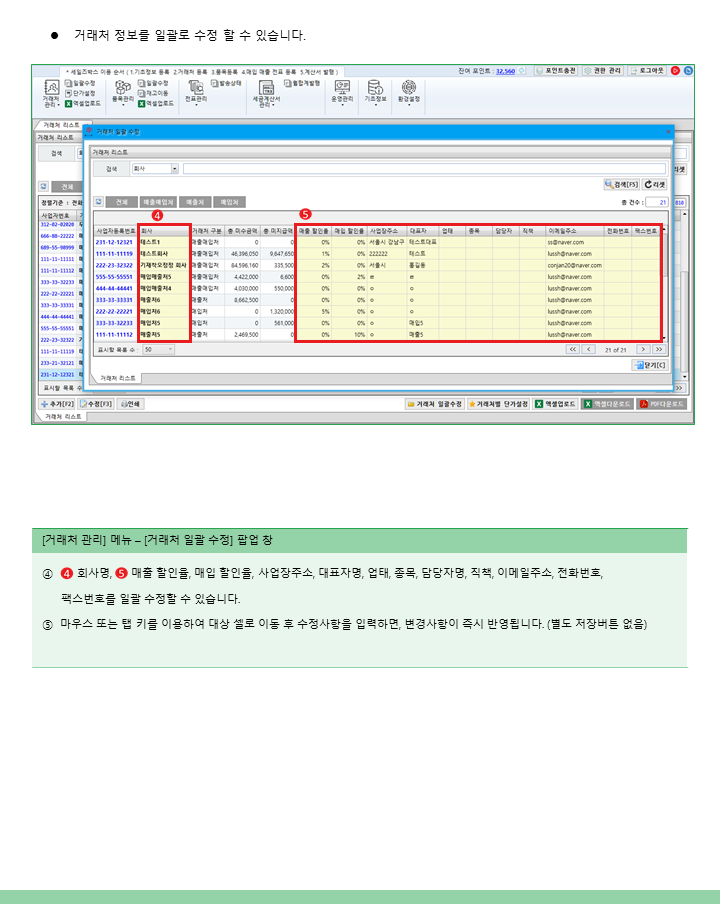Select the 전체 filter tab in popup
The height and width of the screenshot is (904, 720).
122,202
